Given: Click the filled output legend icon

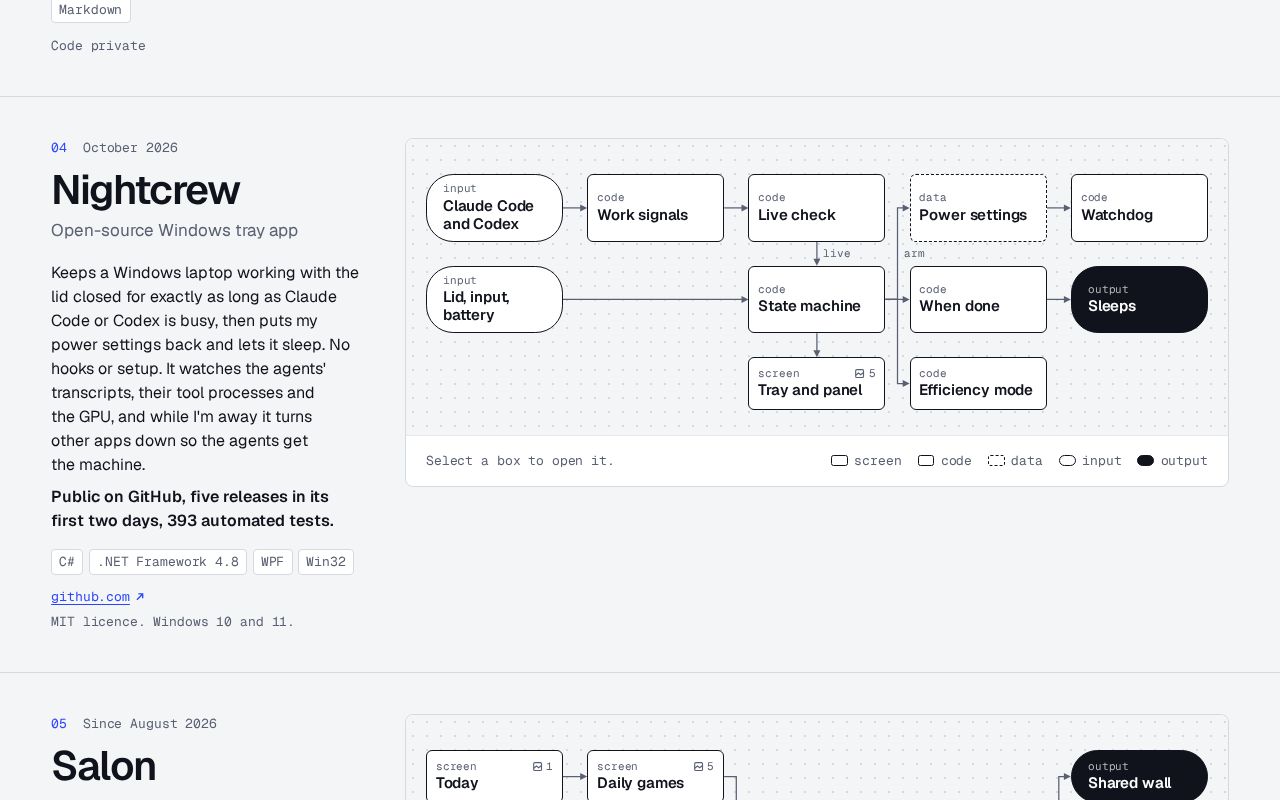Looking at the screenshot, I should pos(1145,461).
